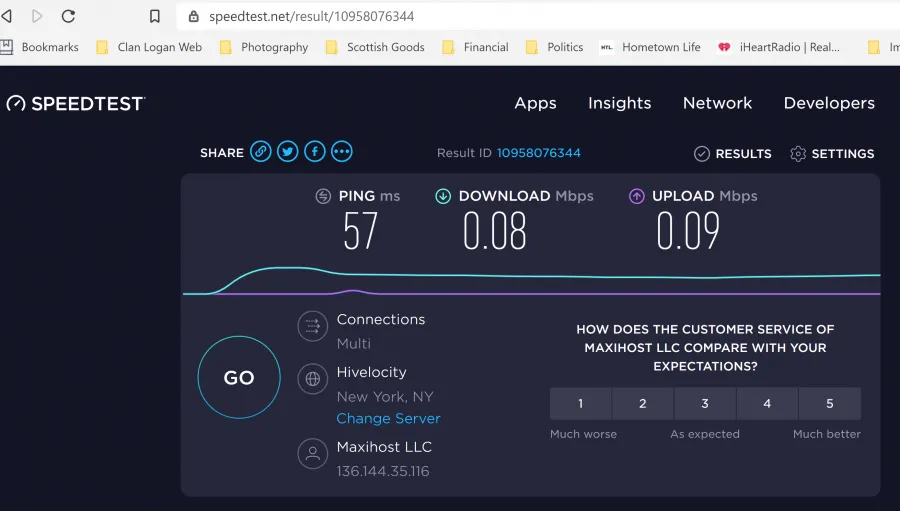This screenshot has width=900, height=511.
Task: Open the Apps menu
Action: [535, 103]
